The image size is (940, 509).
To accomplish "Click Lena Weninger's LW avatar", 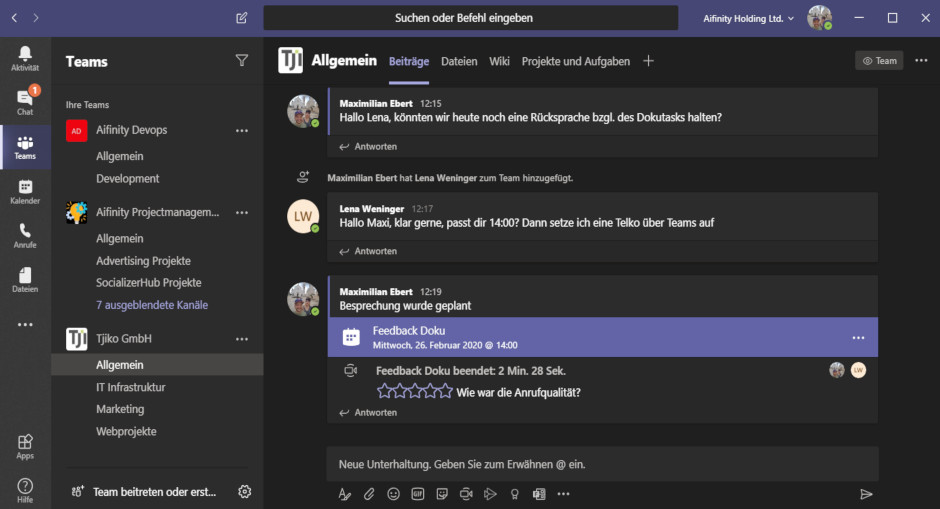I will pos(303,216).
